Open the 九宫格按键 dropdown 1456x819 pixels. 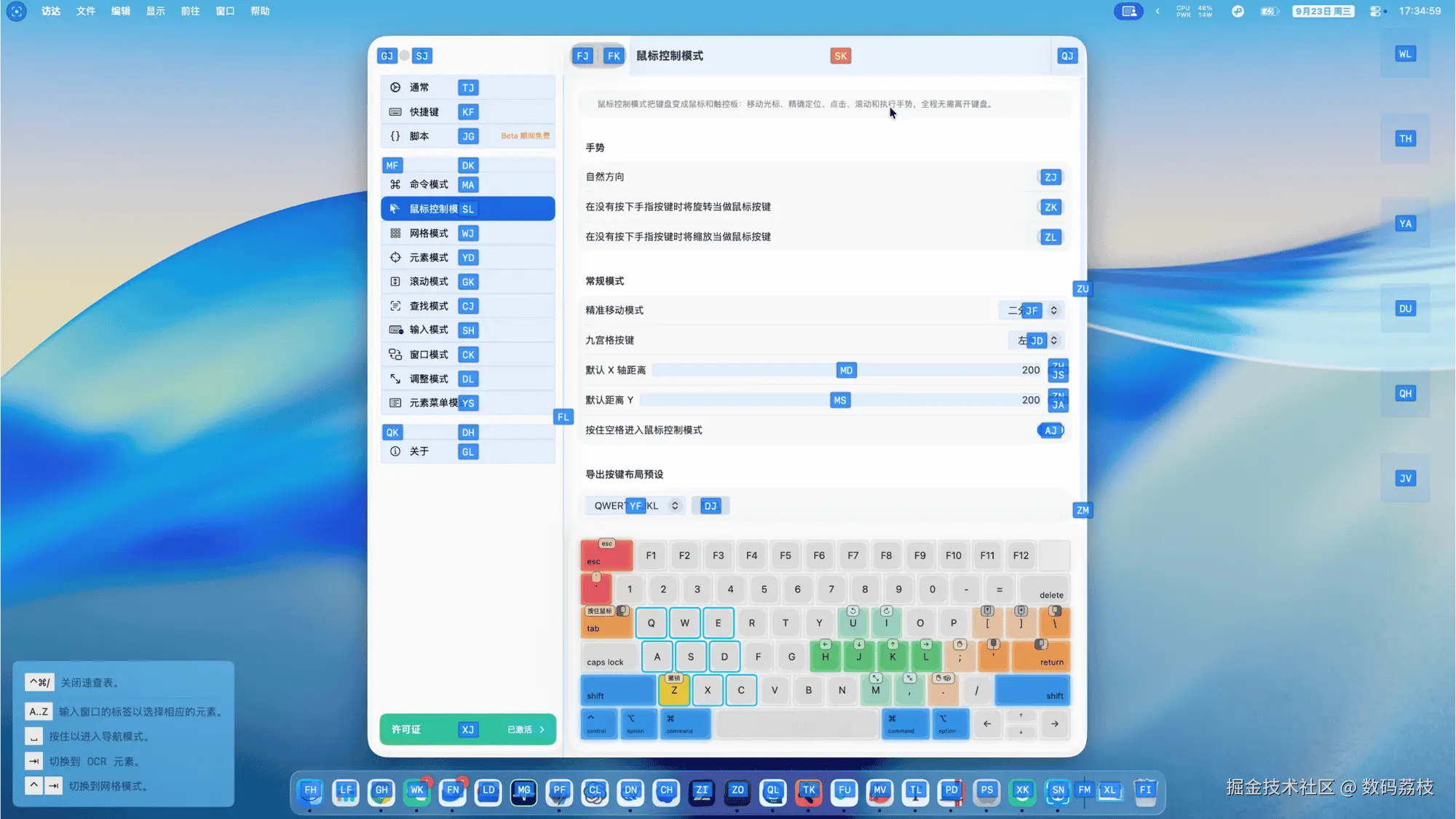point(1037,340)
